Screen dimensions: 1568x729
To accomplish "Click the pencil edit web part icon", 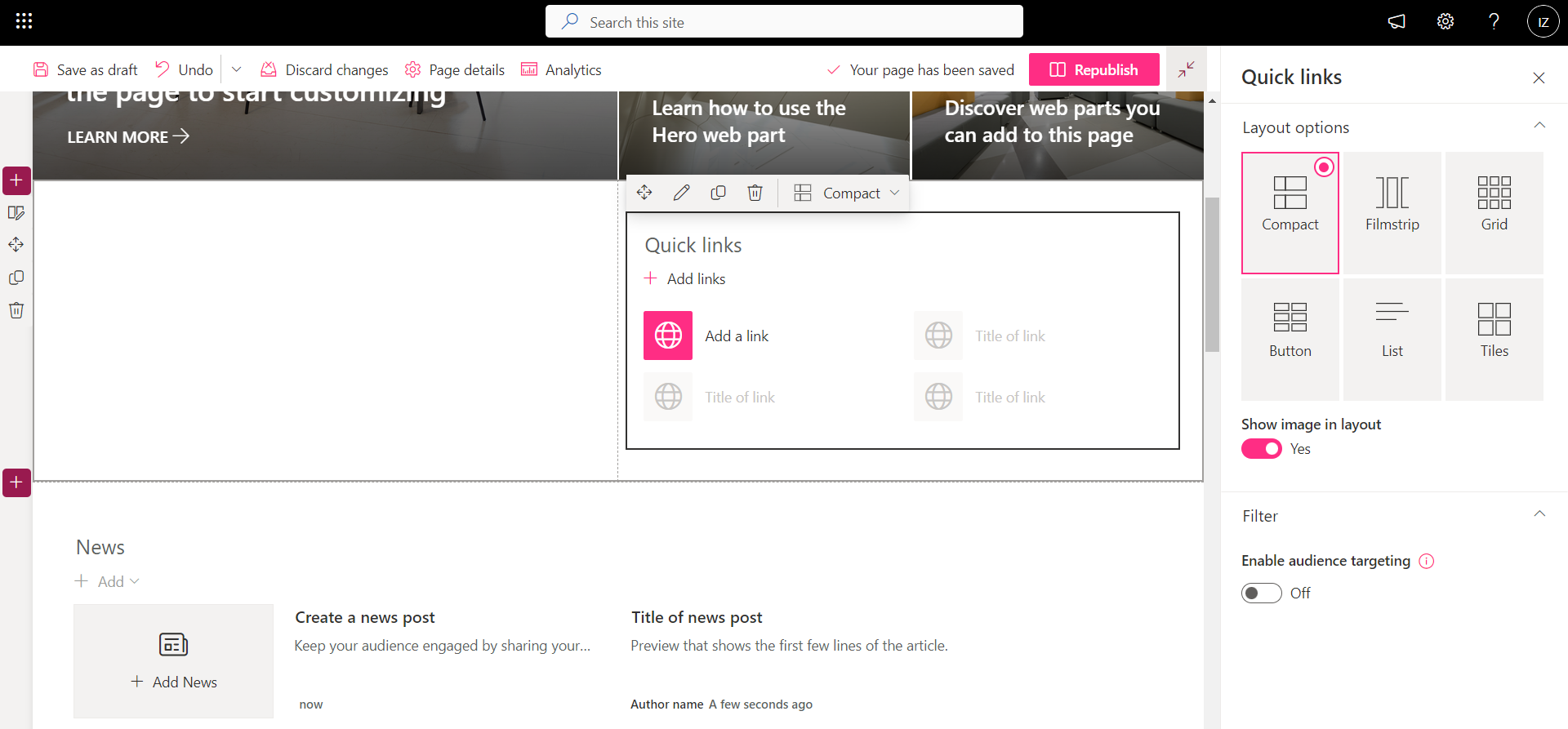I will 681,193.
